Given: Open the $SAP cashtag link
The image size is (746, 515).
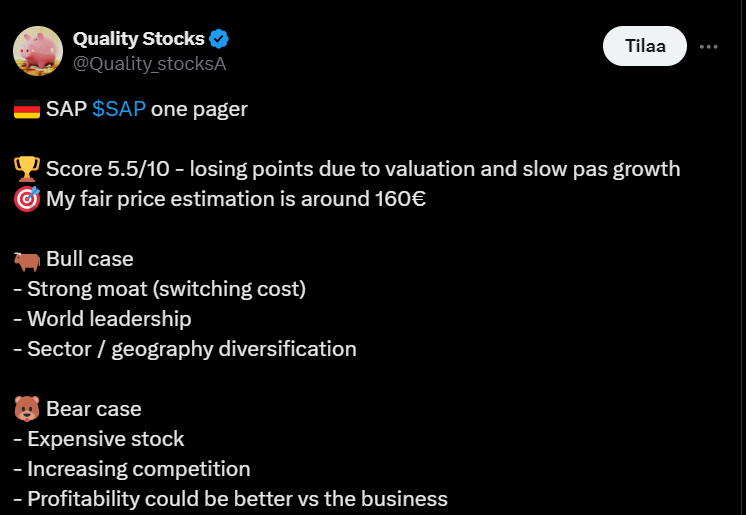Looking at the screenshot, I should click(119, 108).
